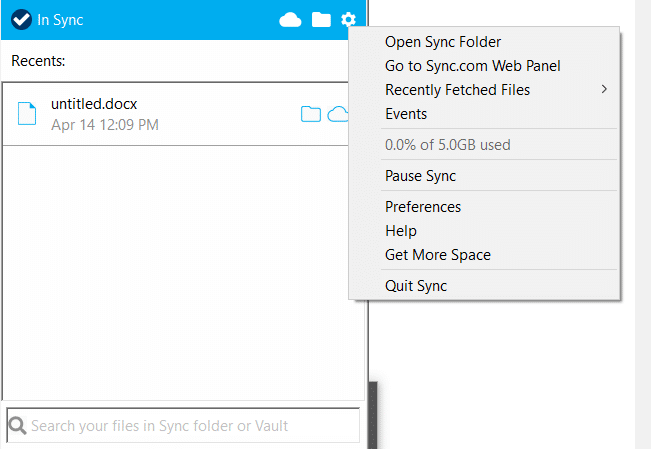Click the In Sync status text
Screen dimensions: 651x449
(x=60, y=20)
